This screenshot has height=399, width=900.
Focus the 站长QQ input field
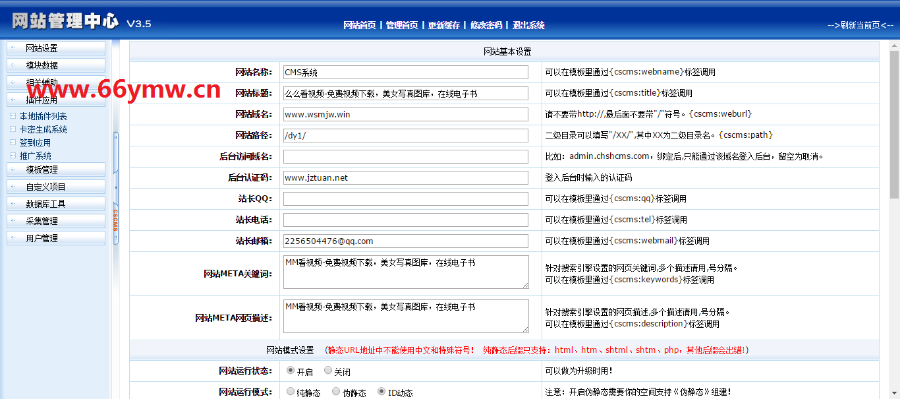(406, 199)
